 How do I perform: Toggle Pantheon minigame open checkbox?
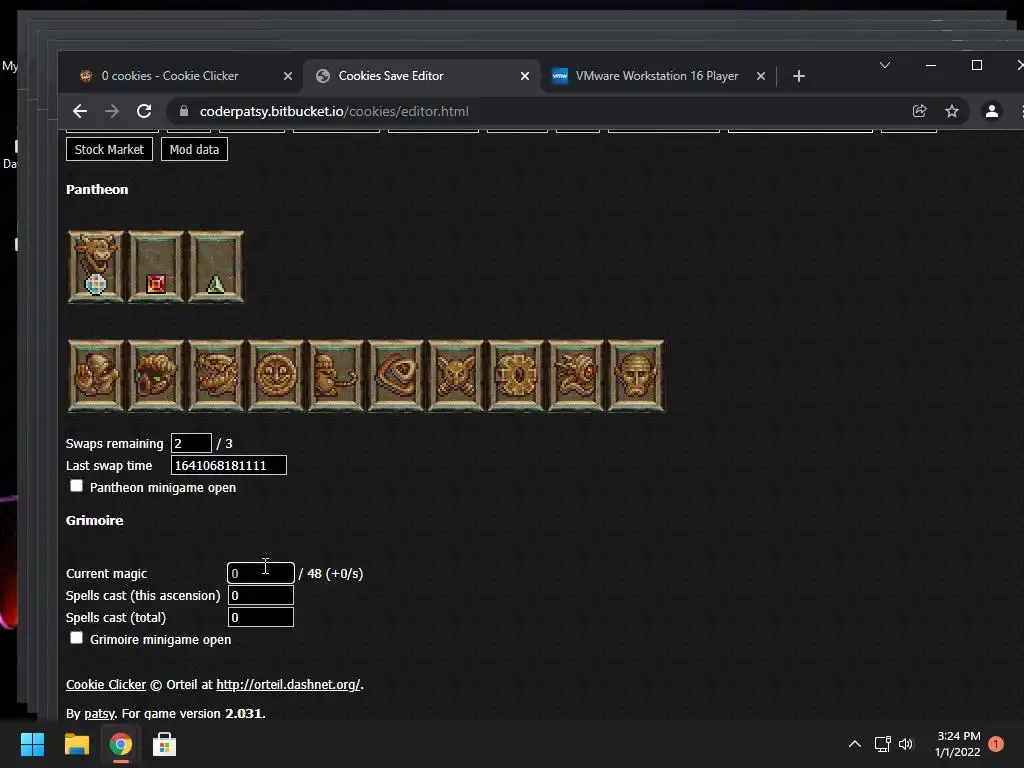click(76, 486)
